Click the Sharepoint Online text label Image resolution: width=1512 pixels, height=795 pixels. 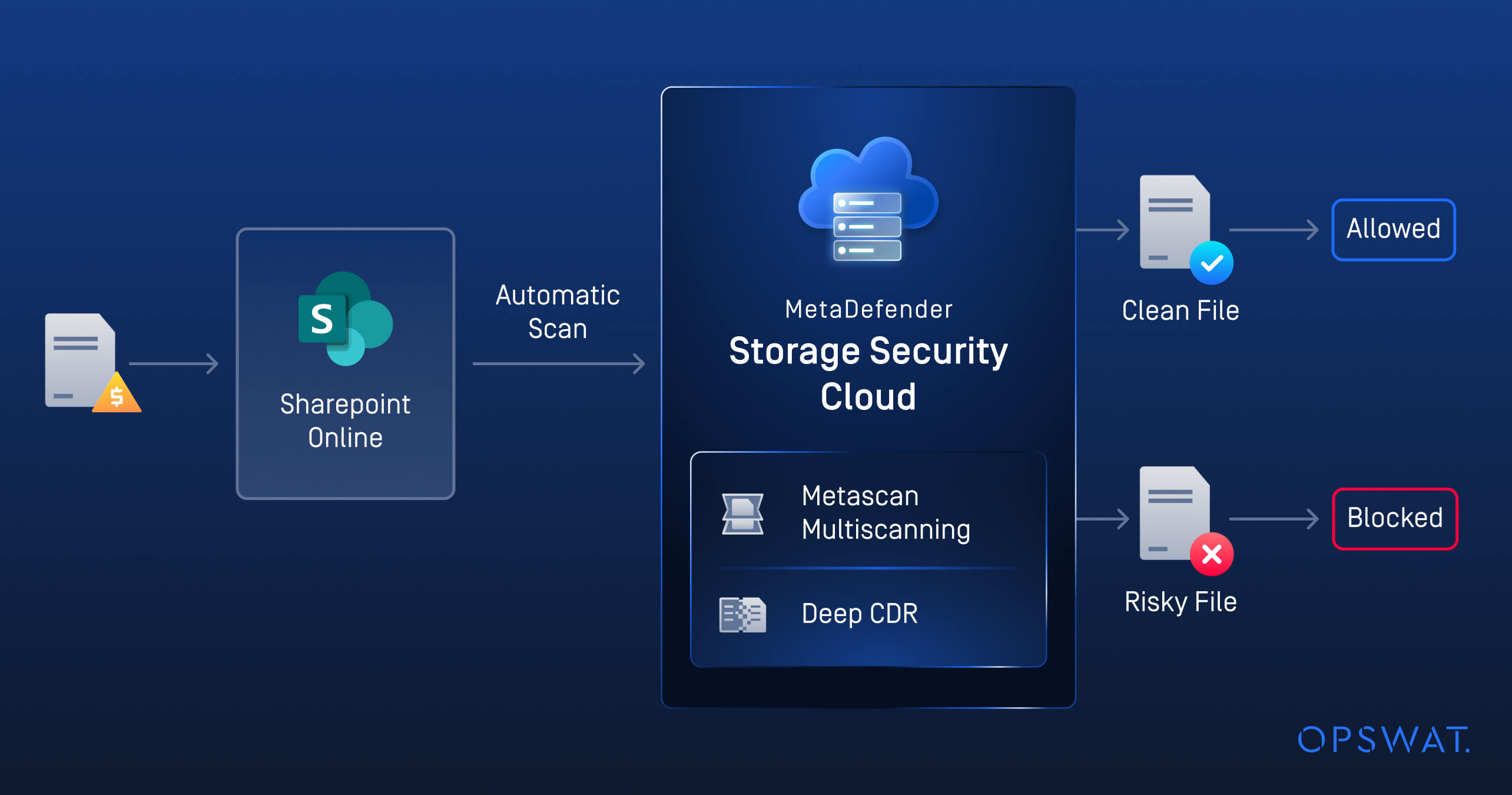click(345, 420)
